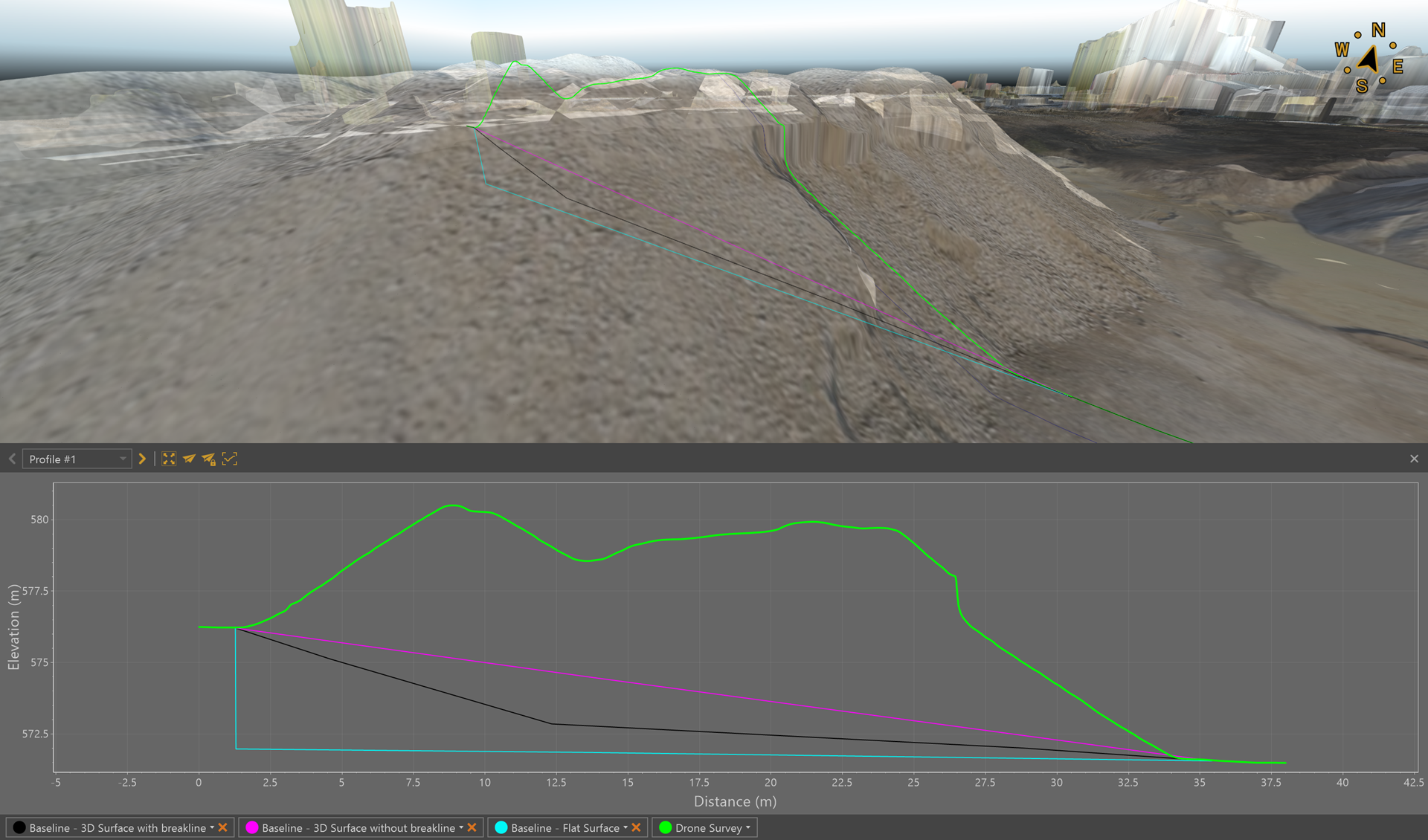The width and height of the screenshot is (1428, 840).
Task: Click the dashed-frame profile line icon
Action: (230, 459)
